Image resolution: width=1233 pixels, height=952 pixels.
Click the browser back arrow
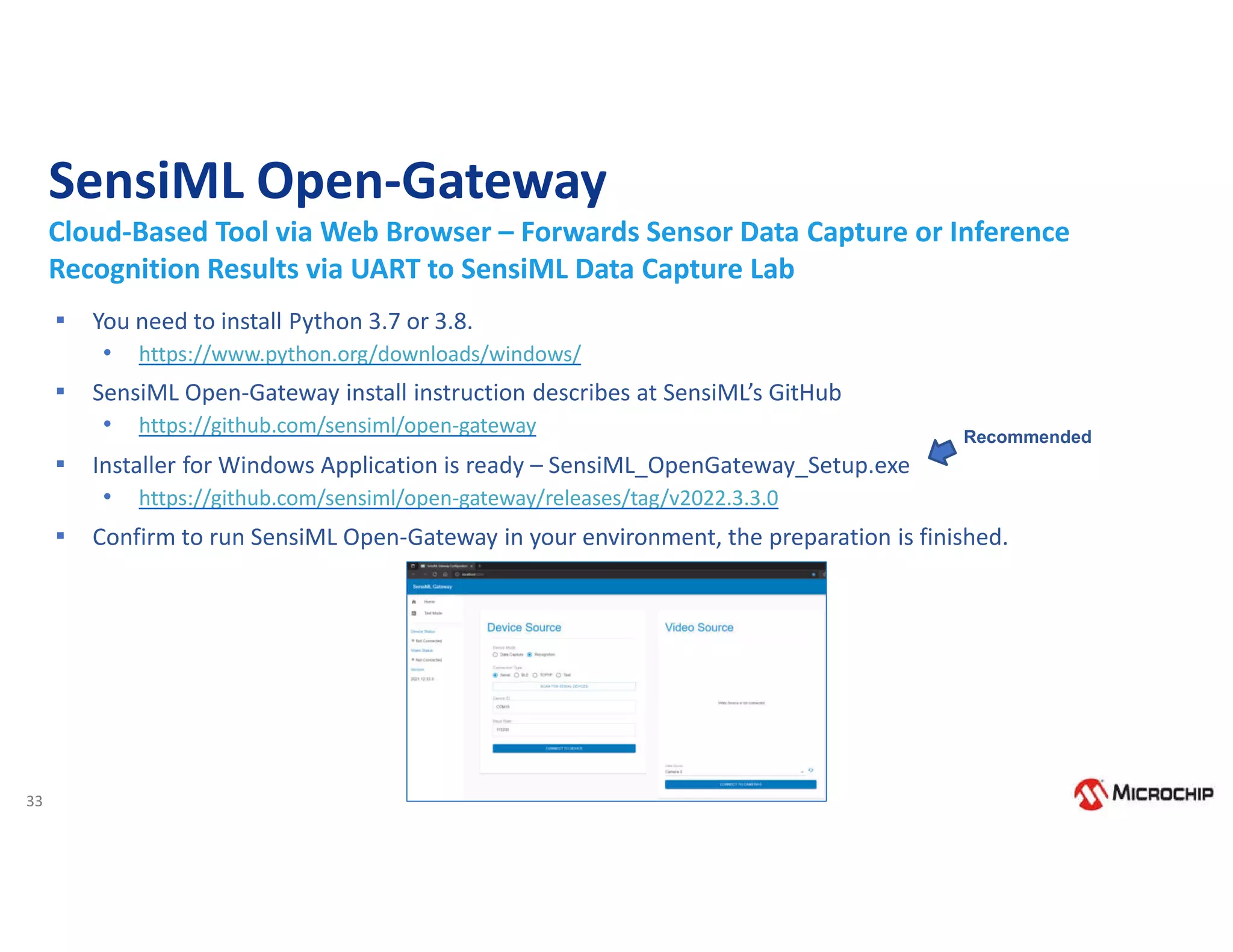coord(413,574)
